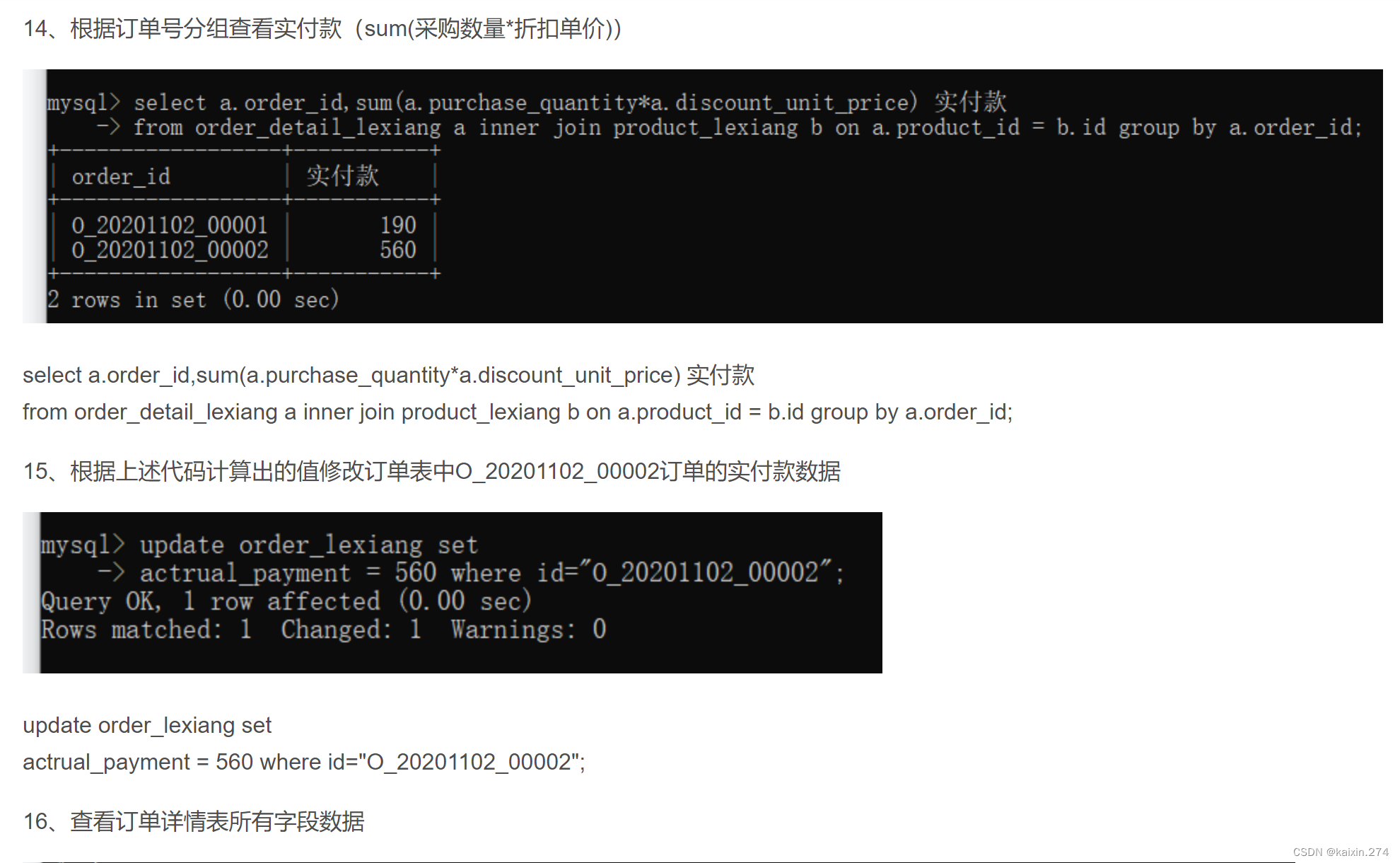Click the heading for step 14
Image resolution: width=1400 pixels, height=863 pixels.
point(322,28)
